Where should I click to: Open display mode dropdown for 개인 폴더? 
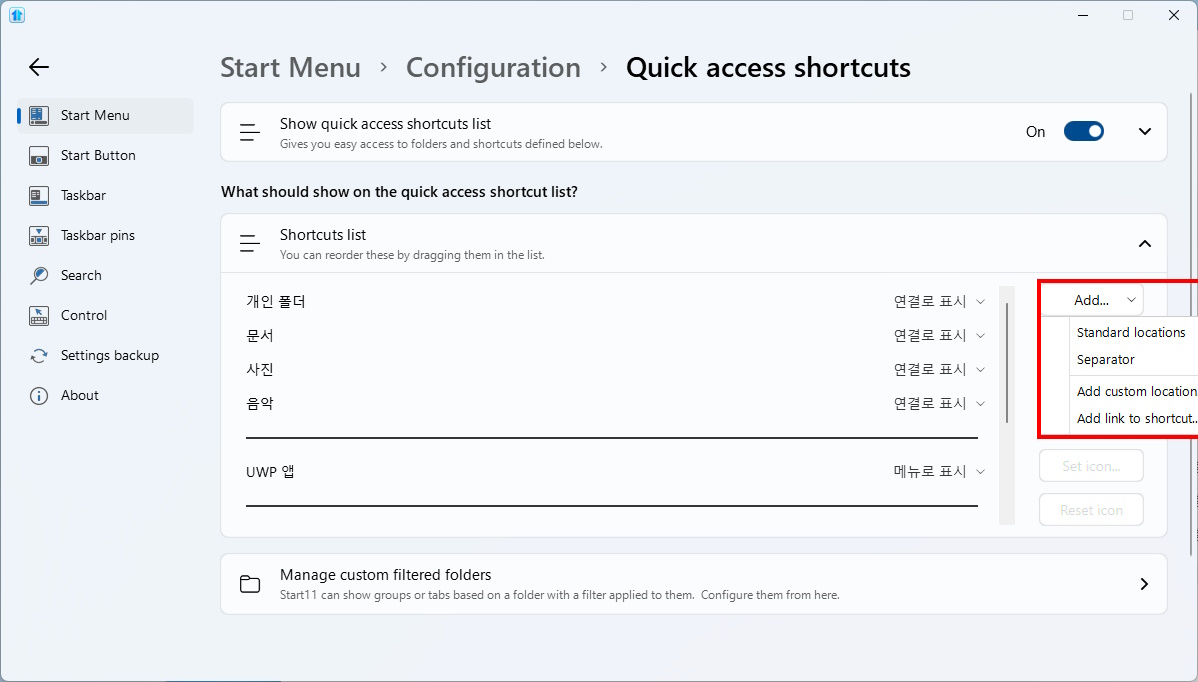click(939, 301)
